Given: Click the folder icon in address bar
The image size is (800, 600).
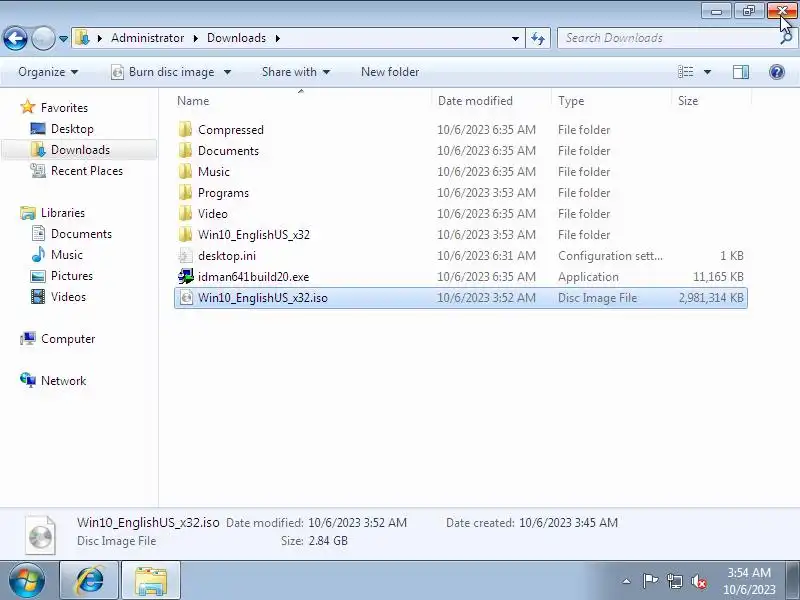Looking at the screenshot, I should (82, 38).
